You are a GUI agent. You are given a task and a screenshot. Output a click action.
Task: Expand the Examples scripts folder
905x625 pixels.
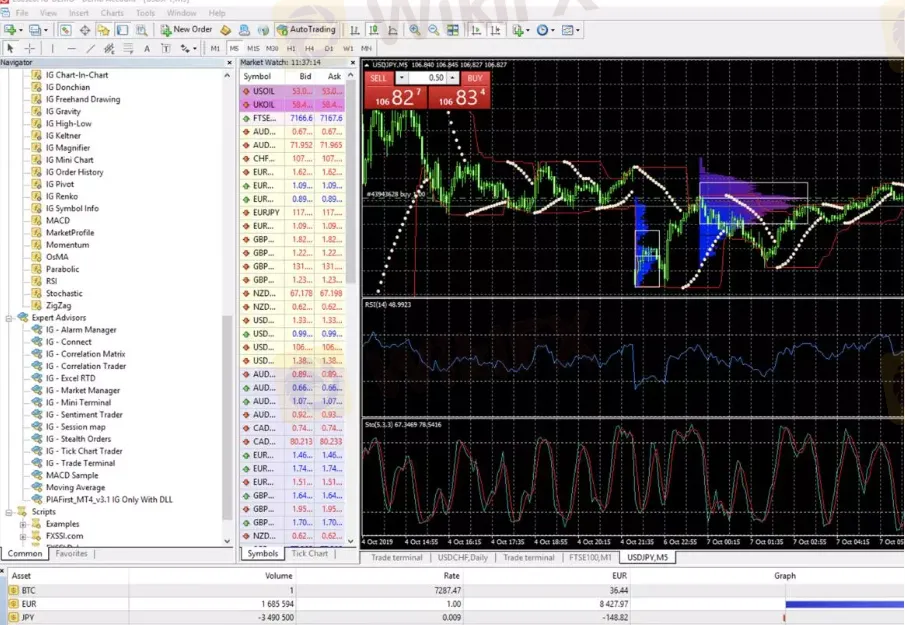(23, 524)
